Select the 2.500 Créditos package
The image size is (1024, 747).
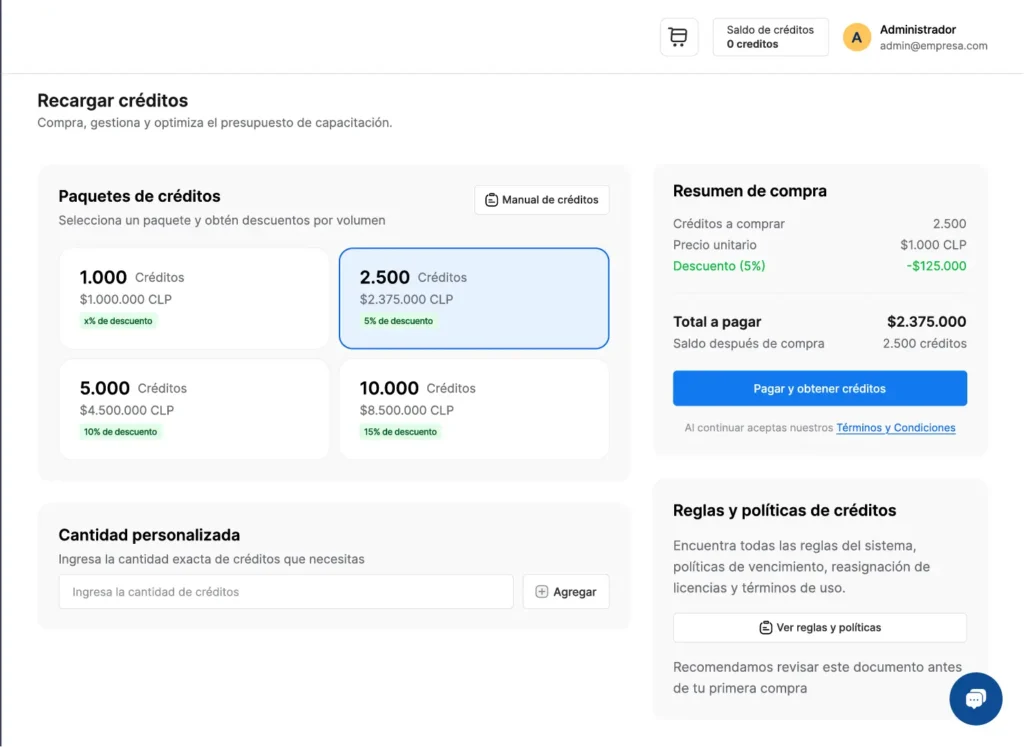(474, 298)
